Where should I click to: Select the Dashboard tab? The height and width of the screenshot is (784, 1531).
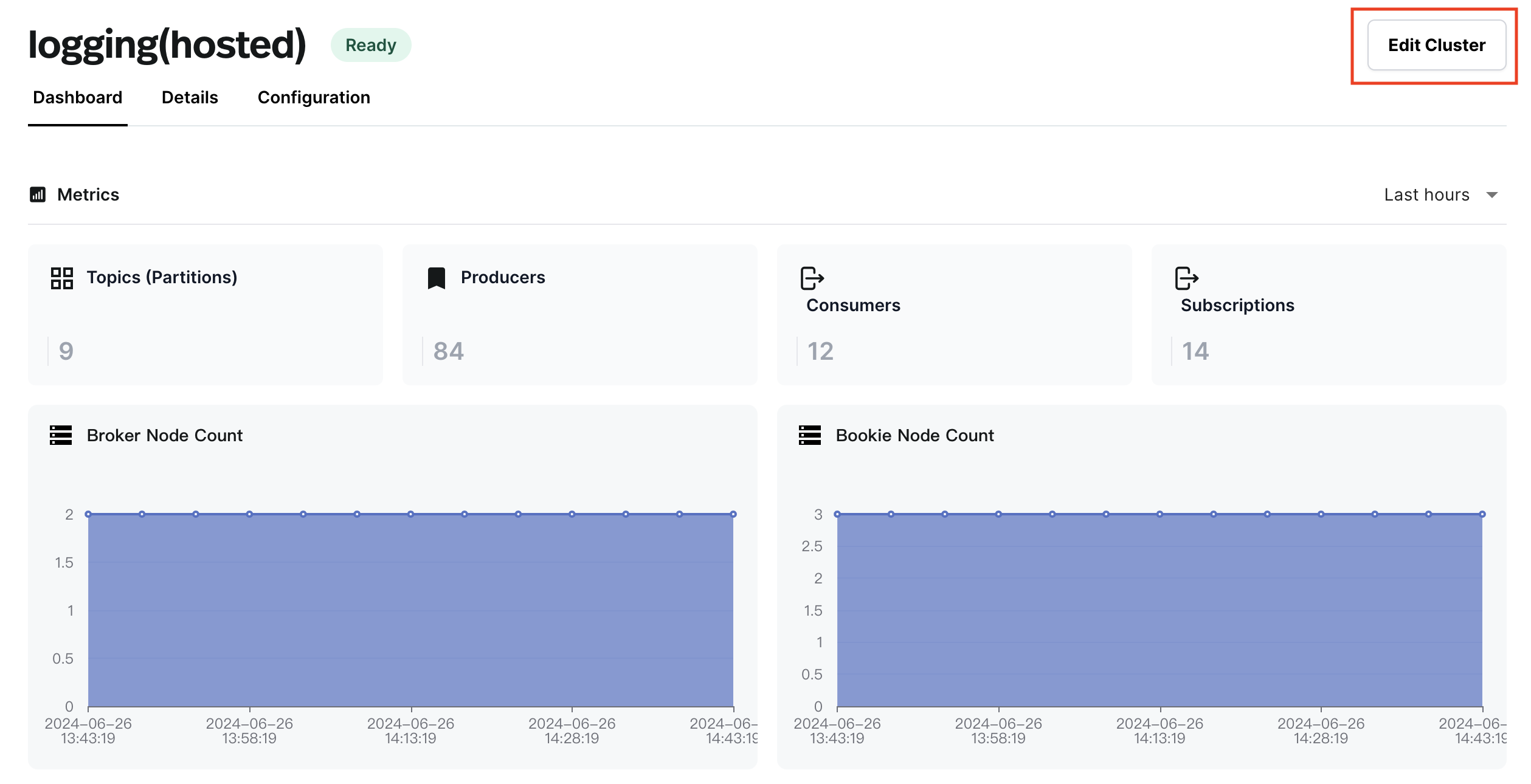pyautogui.click(x=78, y=97)
